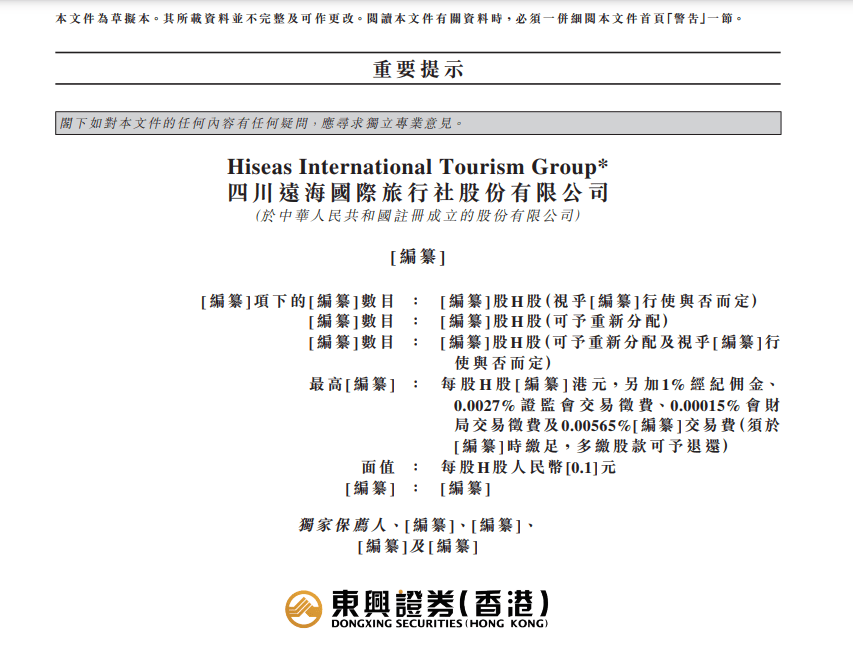Screen dimensions: 853x655
Task: Select the company name Hiseas International Tourism Group*
Action: 417,166
